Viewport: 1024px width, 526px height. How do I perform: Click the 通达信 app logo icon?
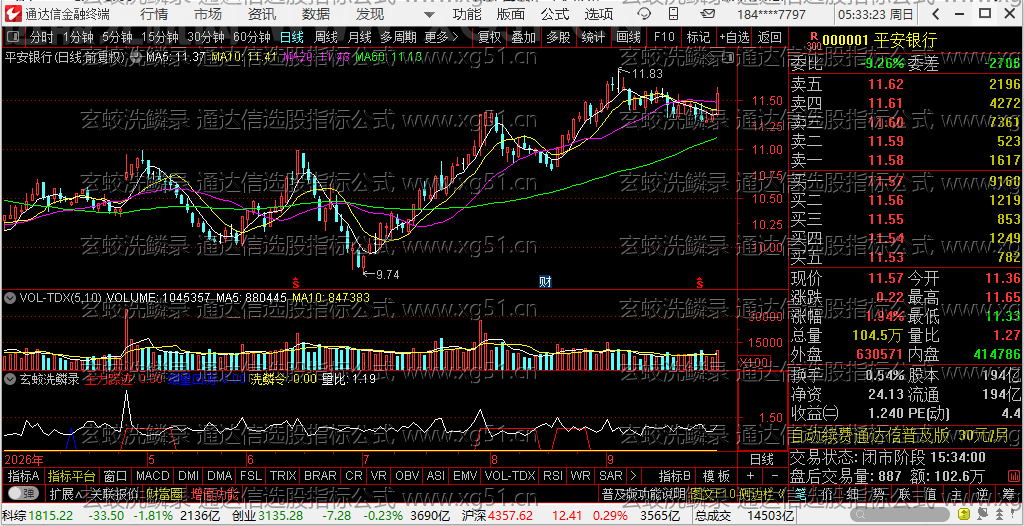coord(14,14)
